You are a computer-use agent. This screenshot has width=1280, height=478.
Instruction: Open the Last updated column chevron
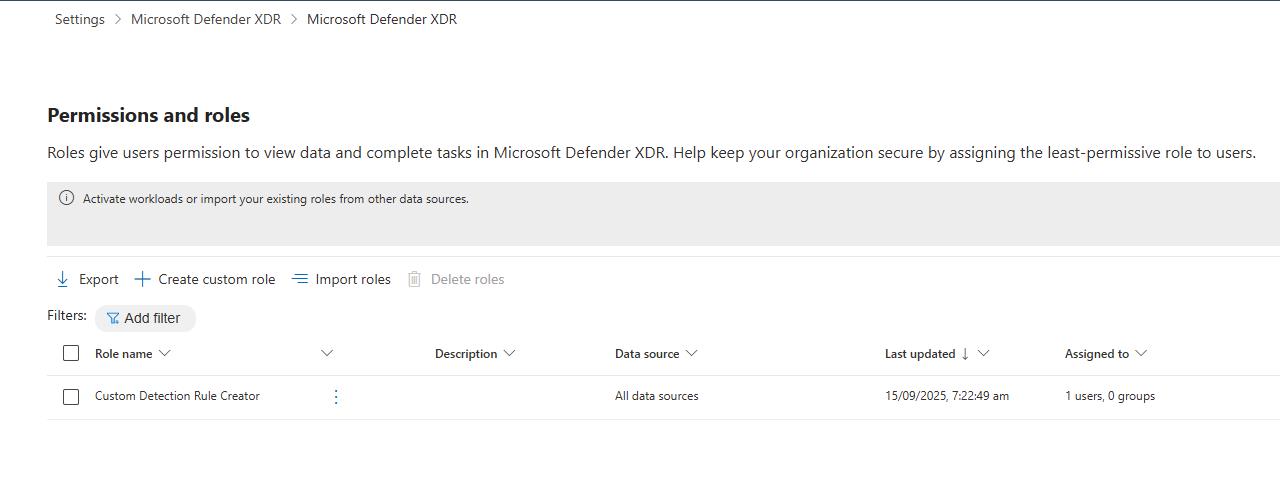(x=983, y=353)
